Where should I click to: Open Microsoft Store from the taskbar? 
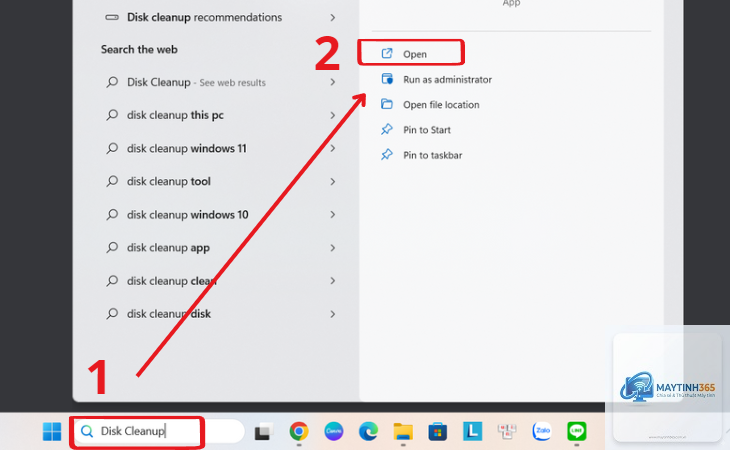pos(438,431)
